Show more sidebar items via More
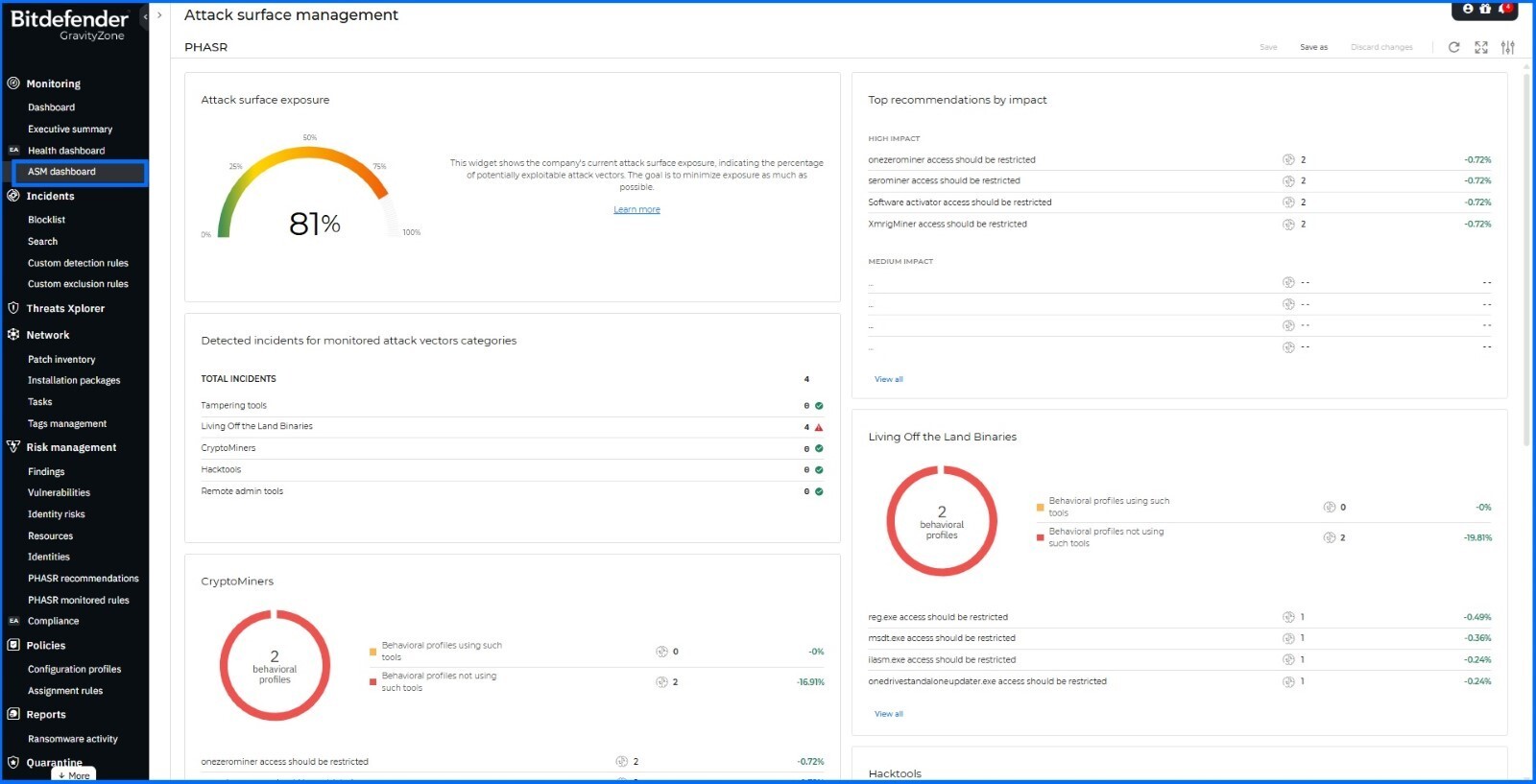 74,775
